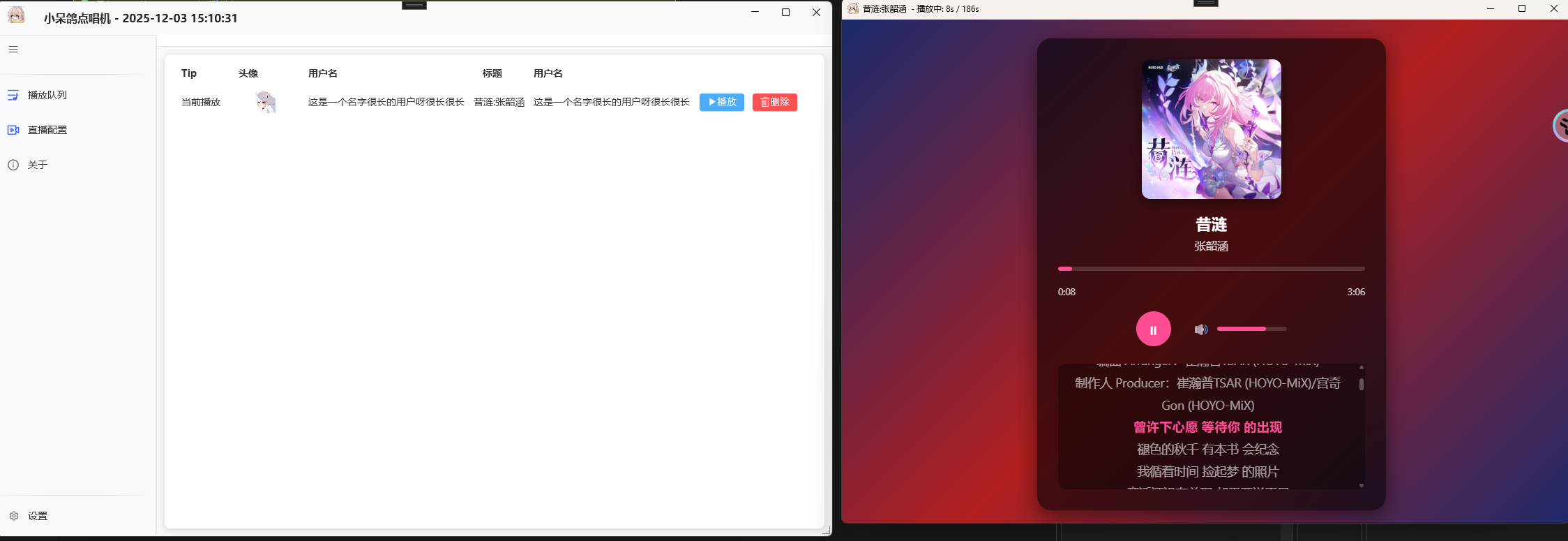
Task: Click the playlist queue icon
Action: [13, 95]
